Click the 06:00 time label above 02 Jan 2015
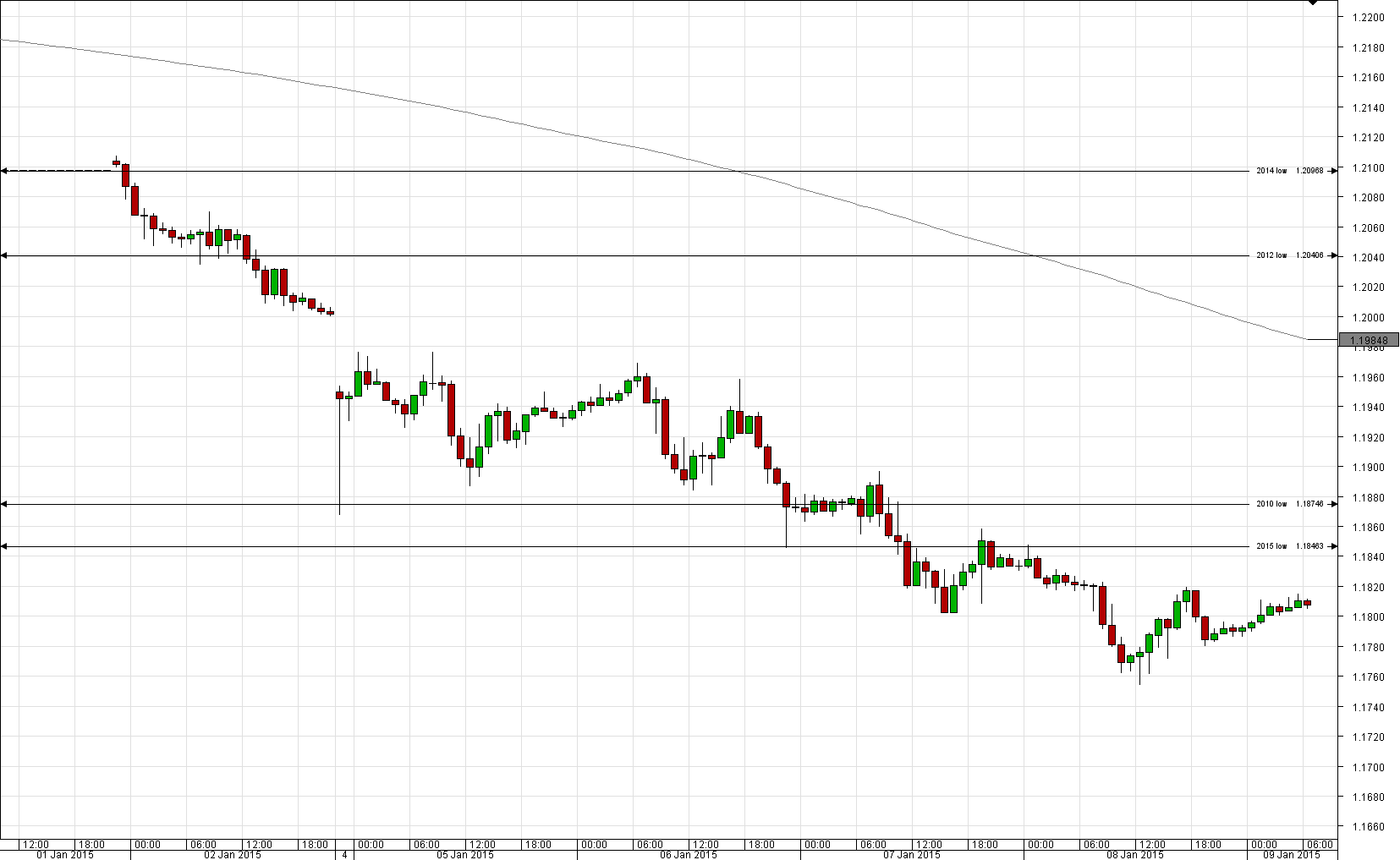This screenshot has height=860, width=1400. [x=203, y=845]
